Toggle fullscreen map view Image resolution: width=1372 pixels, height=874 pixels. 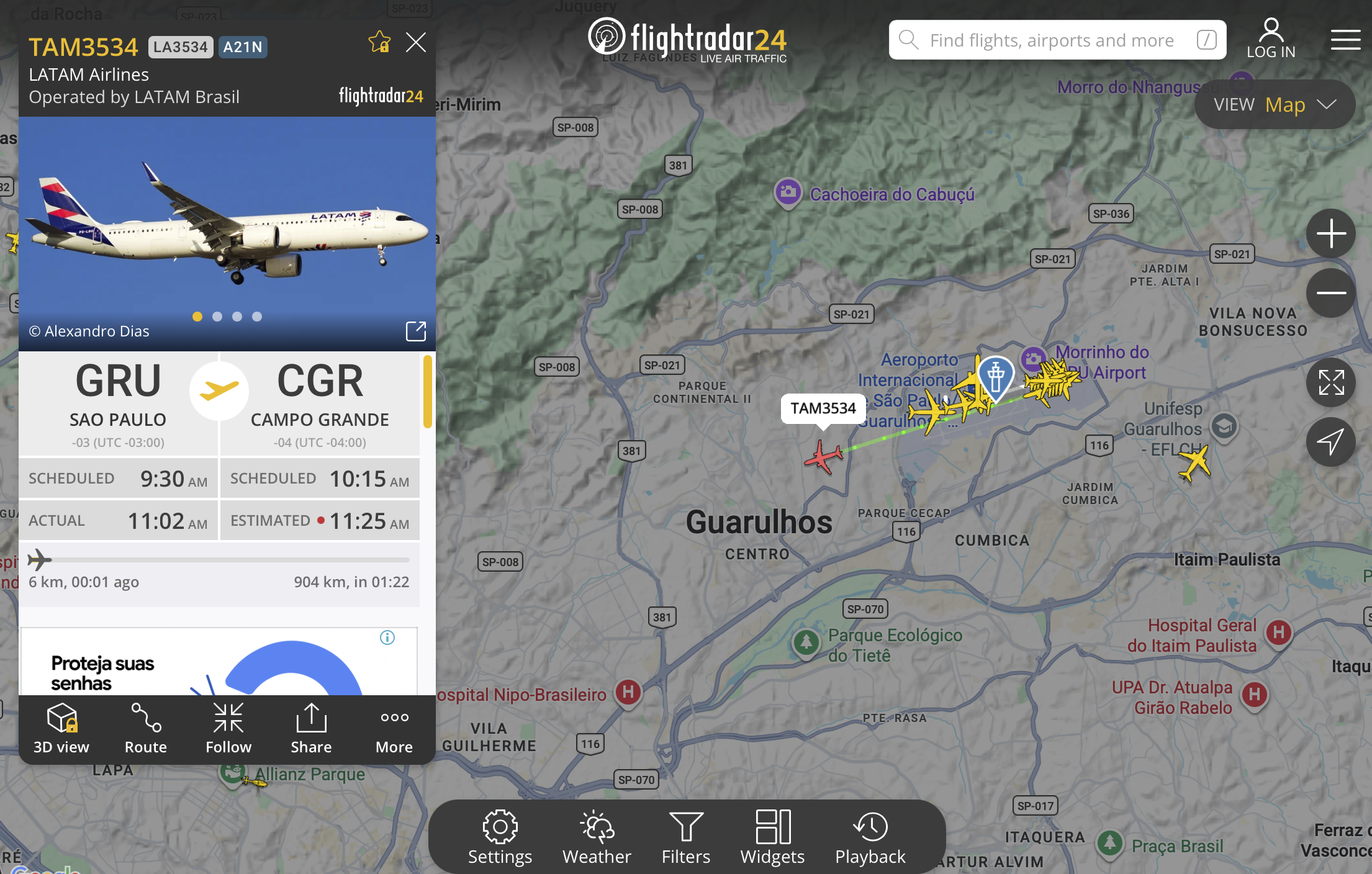click(1331, 382)
